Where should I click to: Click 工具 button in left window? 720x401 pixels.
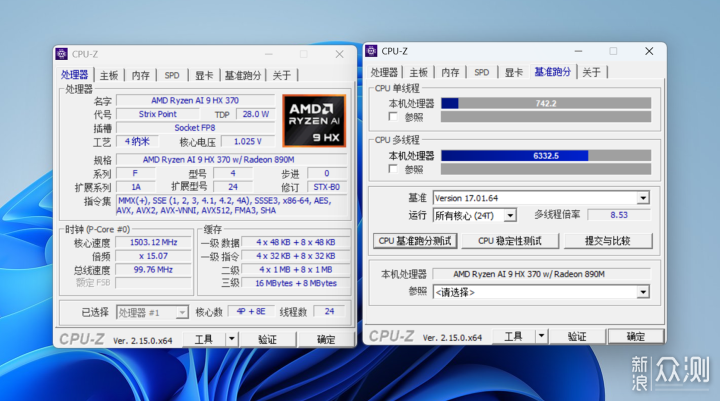tap(204, 339)
